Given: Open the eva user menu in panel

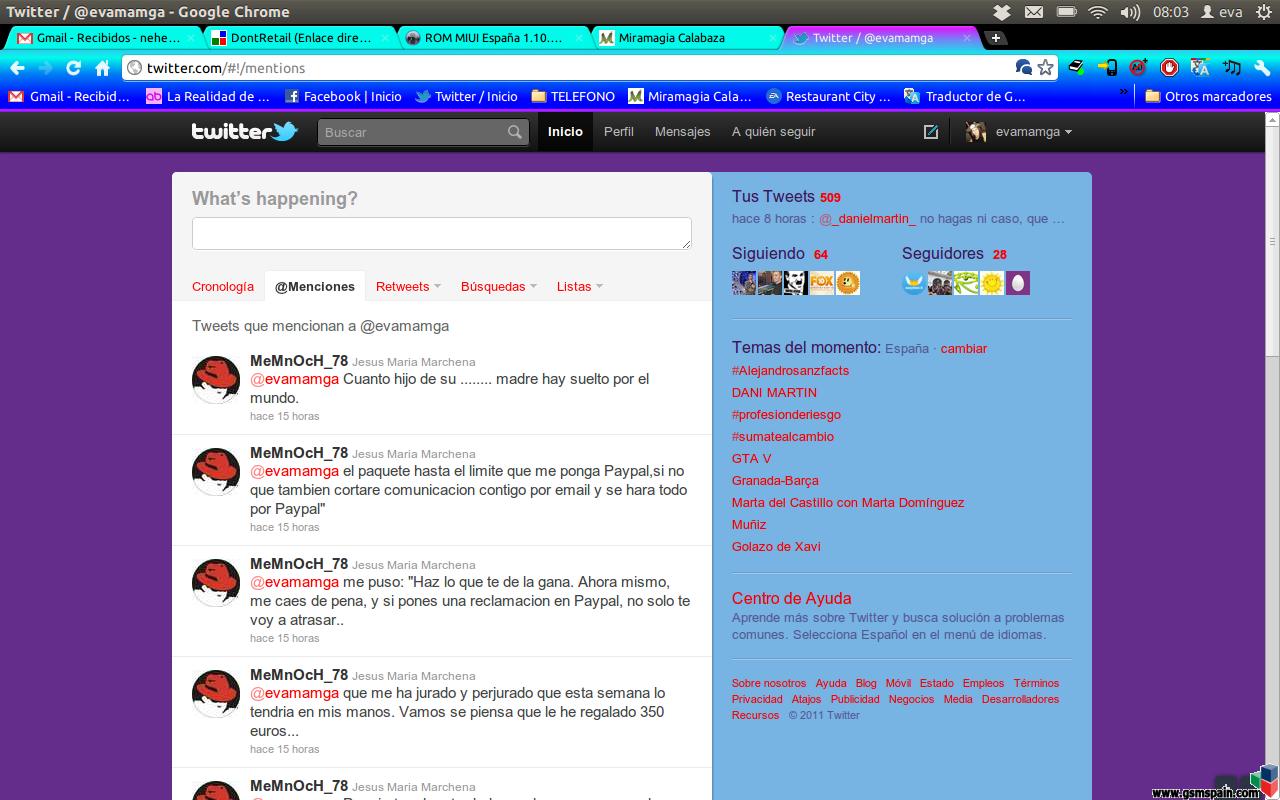Looking at the screenshot, I should 1221,12.
